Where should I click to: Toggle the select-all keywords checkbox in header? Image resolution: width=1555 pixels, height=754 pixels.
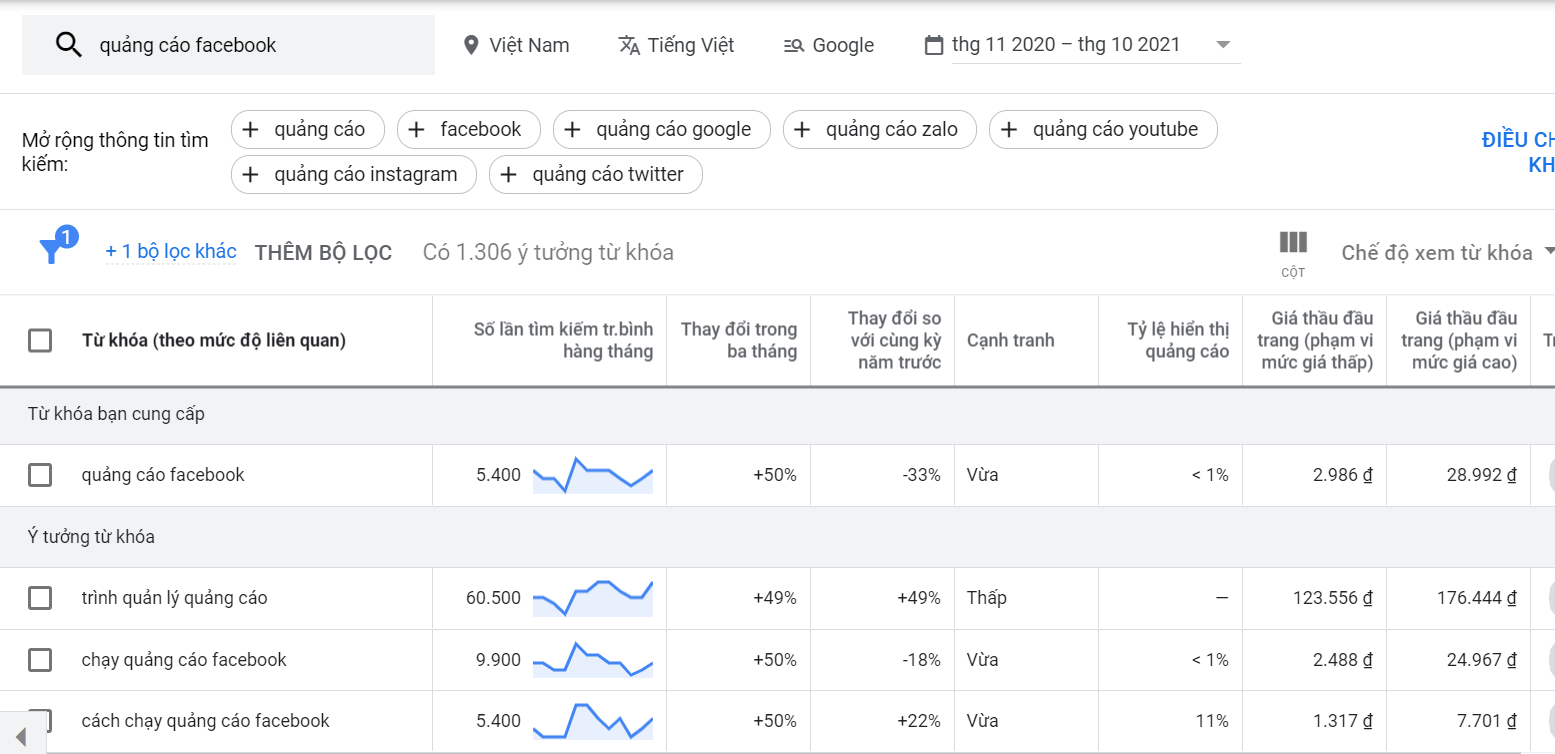[40, 341]
